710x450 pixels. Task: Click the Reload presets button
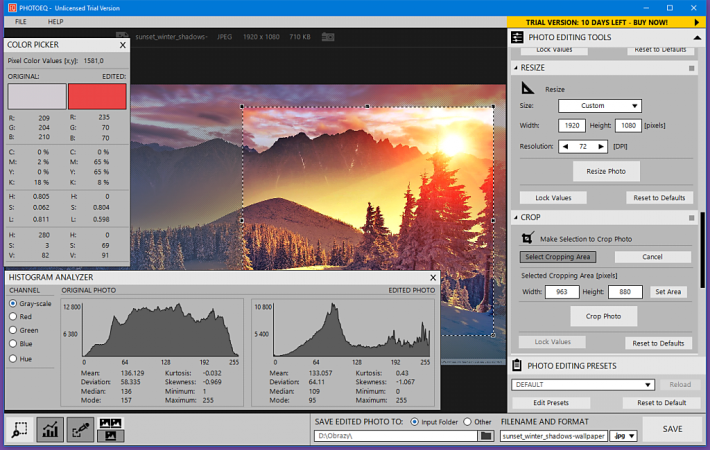(680, 384)
